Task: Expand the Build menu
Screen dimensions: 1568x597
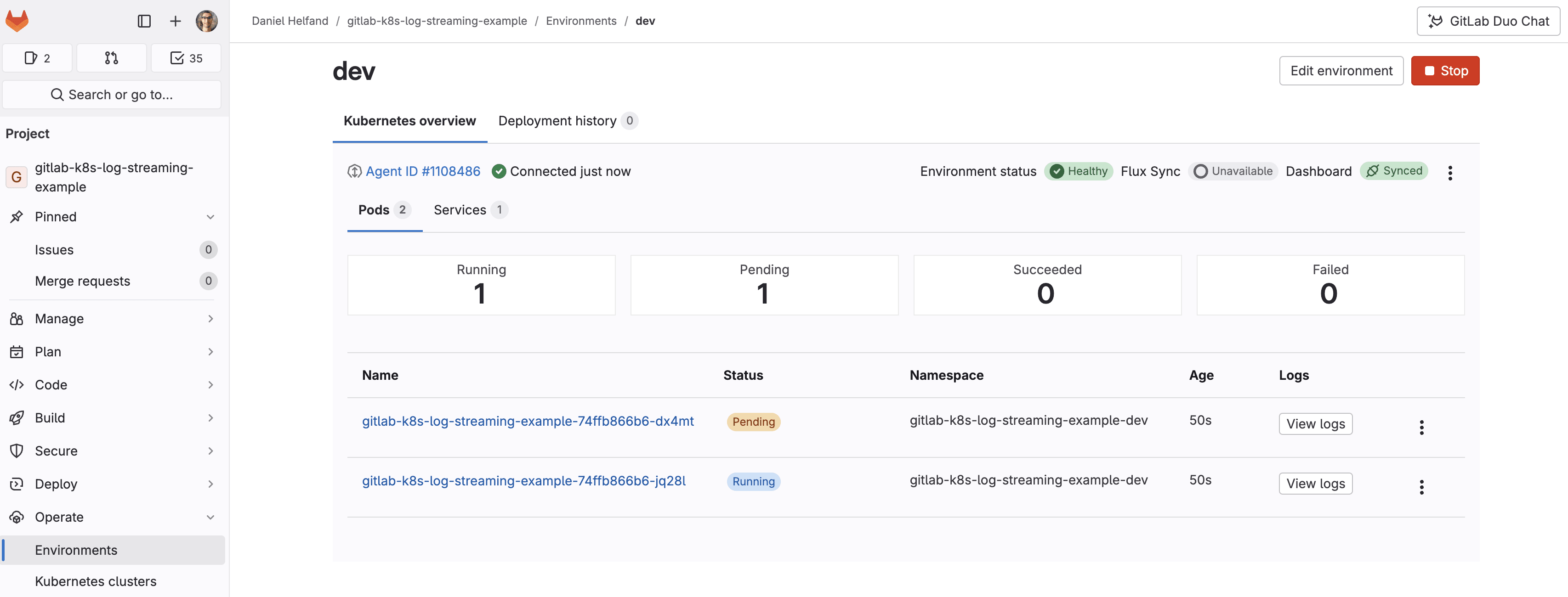Action: coord(112,418)
